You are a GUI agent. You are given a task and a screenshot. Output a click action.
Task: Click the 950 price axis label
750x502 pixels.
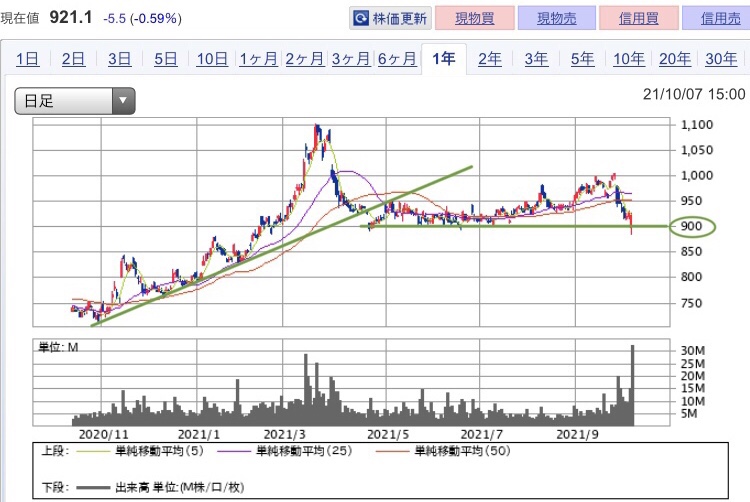691,201
